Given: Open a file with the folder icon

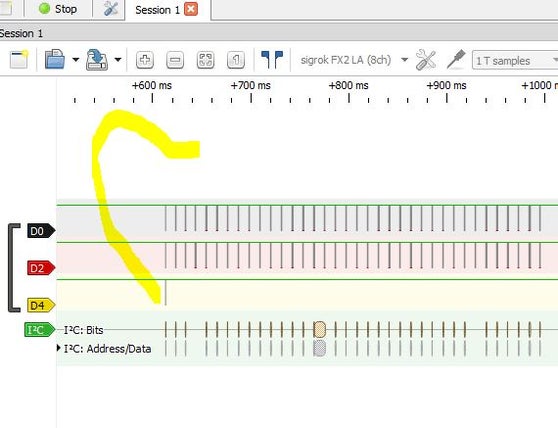Looking at the screenshot, I should point(55,59).
